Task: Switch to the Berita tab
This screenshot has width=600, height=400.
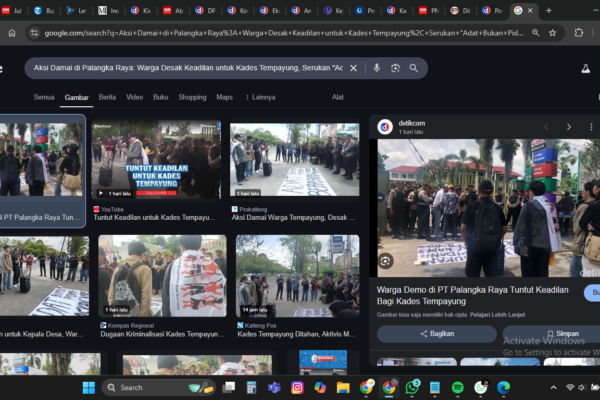Action: [x=107, y=97]
